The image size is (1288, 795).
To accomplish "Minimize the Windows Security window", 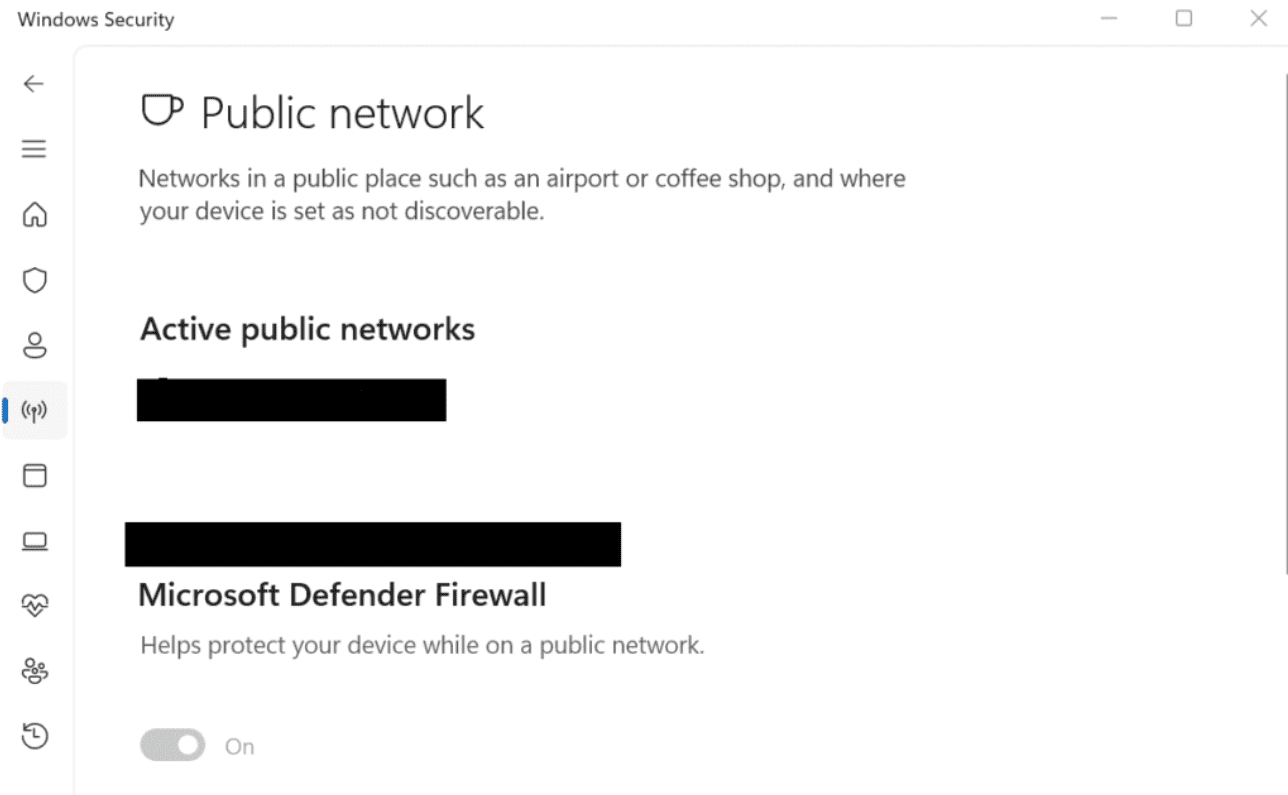I will click(1109, 18).
